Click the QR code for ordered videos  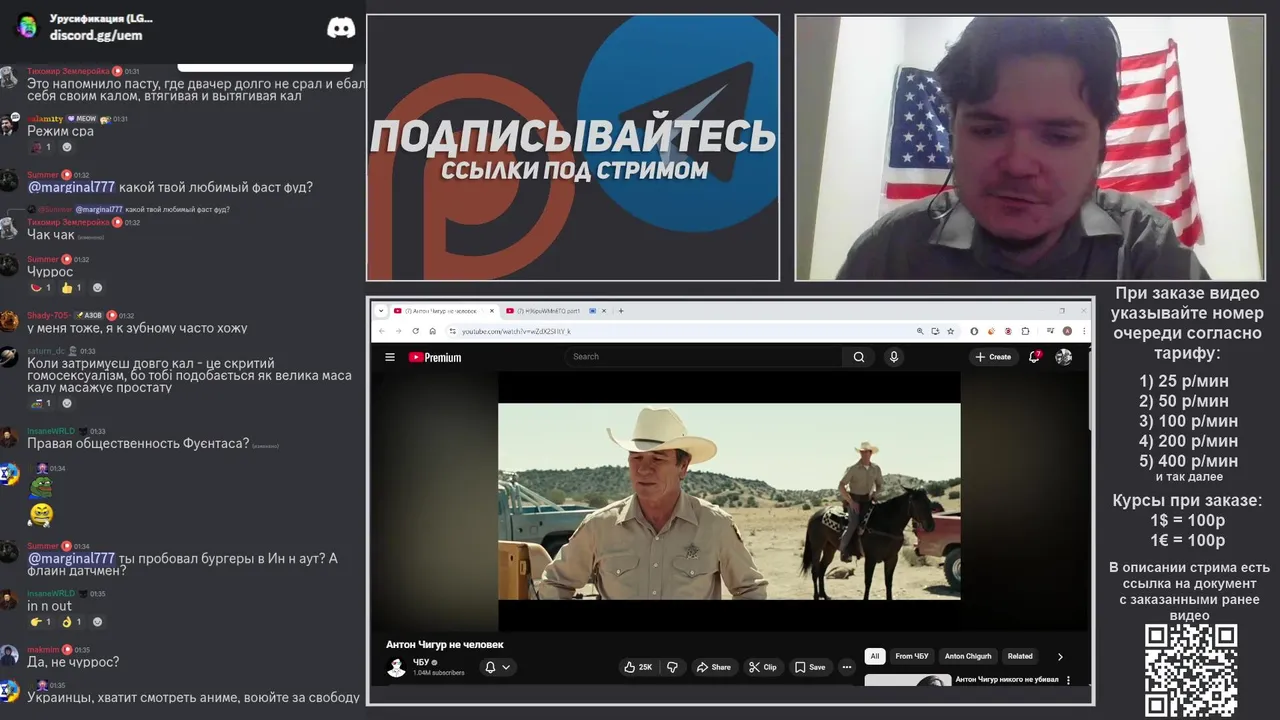point(1191,670)
